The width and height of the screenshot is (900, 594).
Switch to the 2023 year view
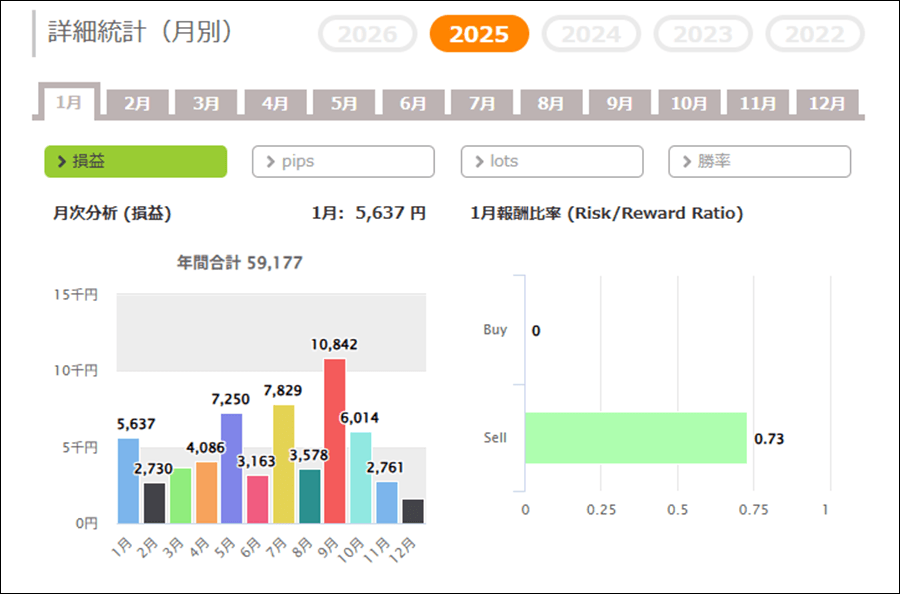pyautogui.click(x=703, y=34)
